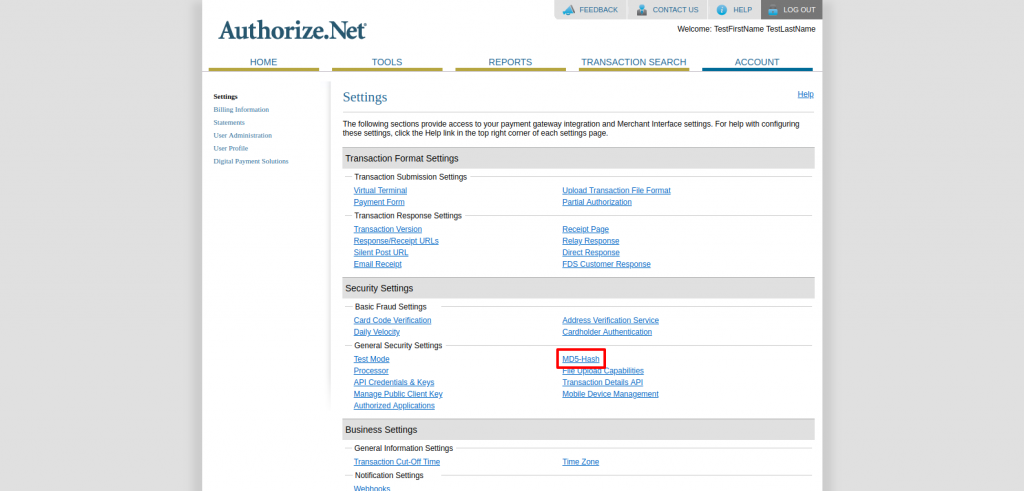Open the Authorized Applications link

coord(394,406)
